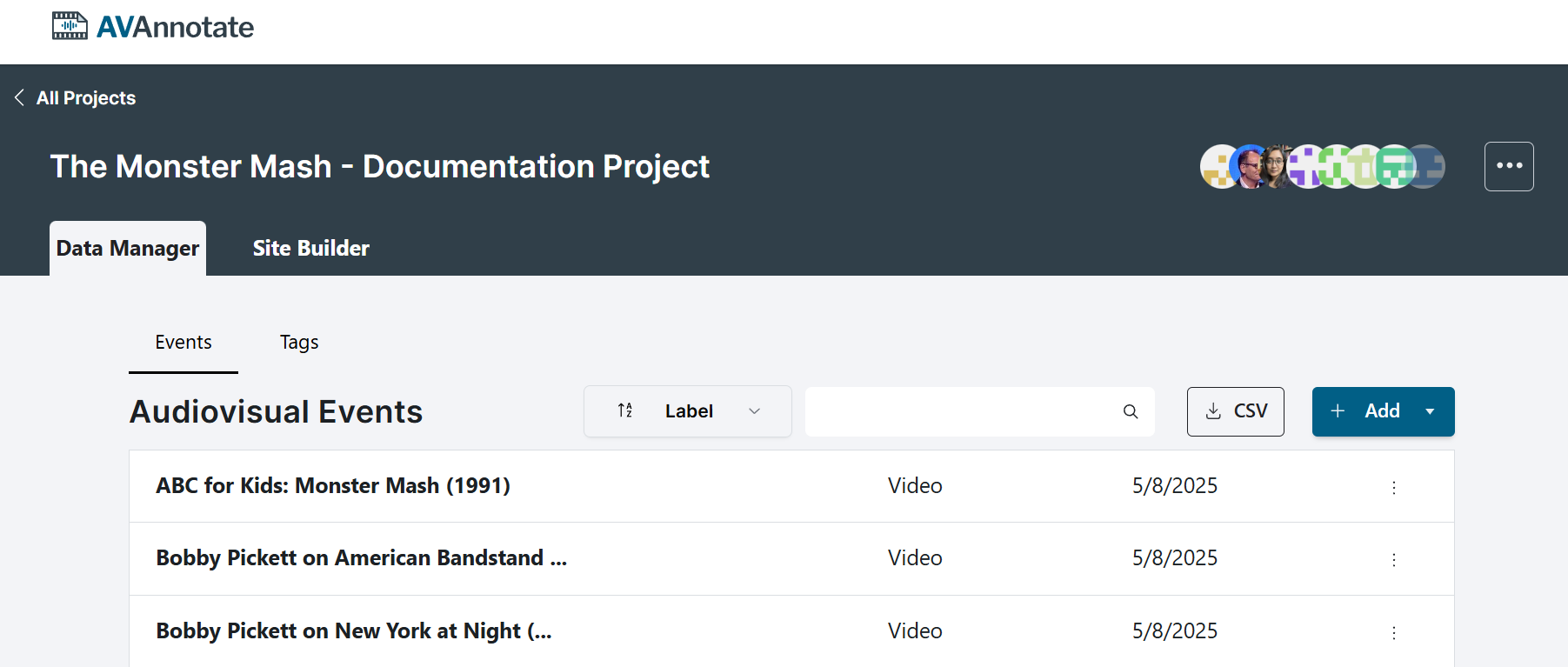Click the yellow pixel-pattern member avatar

click(1218, 166)
